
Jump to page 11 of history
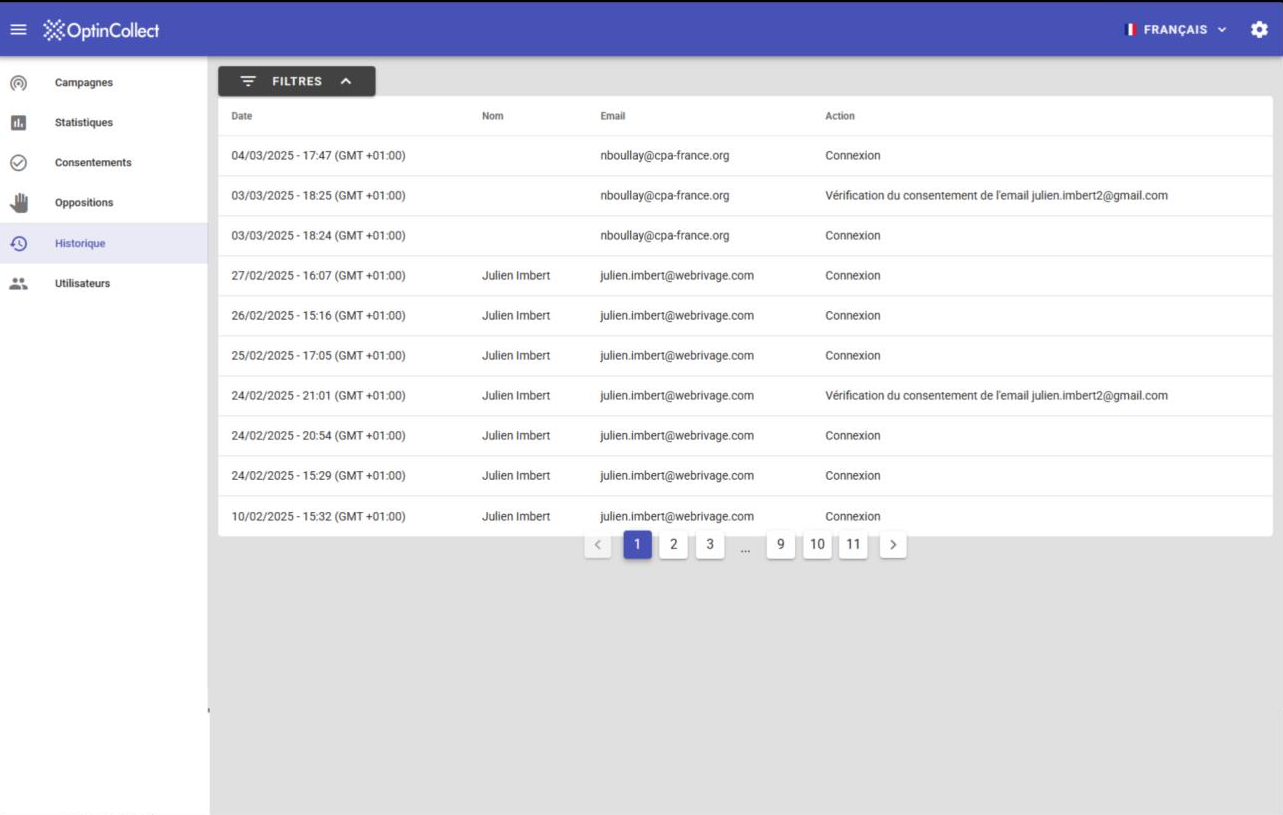click(853, 545)
